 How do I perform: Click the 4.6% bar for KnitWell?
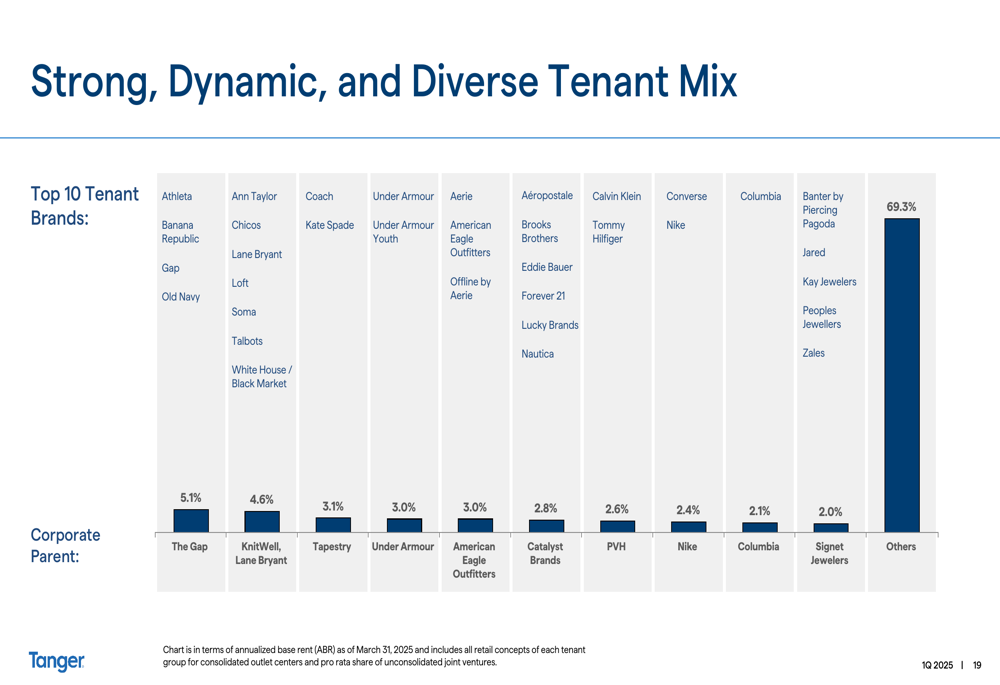coord(261,521)
